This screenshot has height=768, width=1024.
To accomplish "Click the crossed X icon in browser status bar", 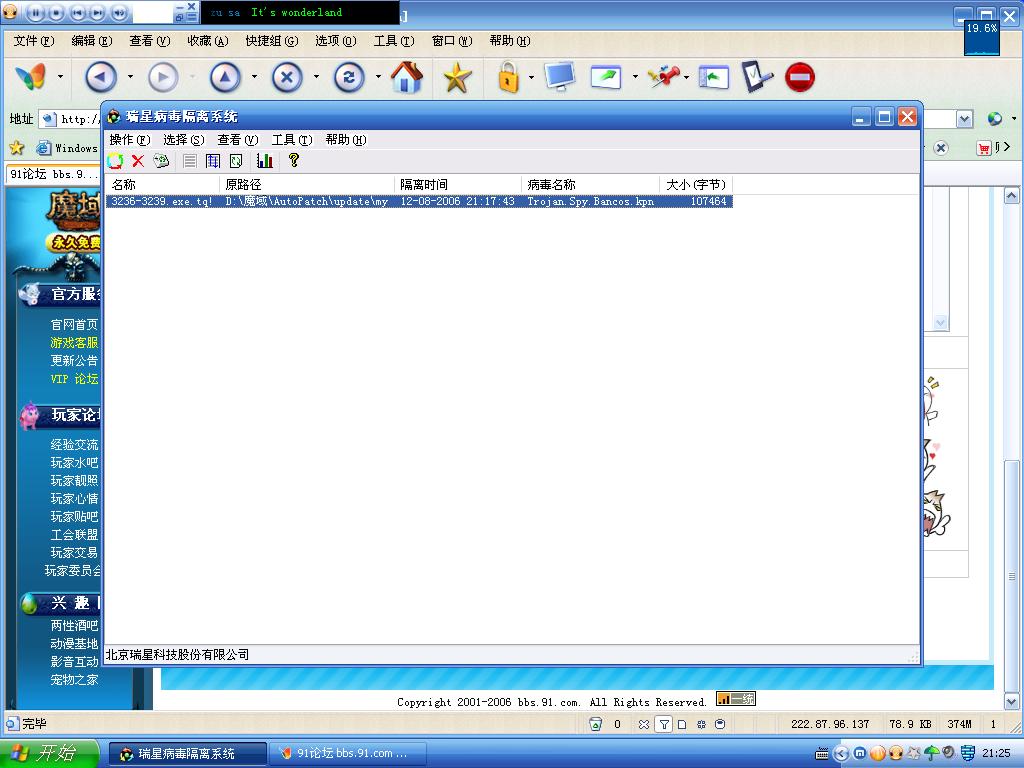I will point(643,724).
